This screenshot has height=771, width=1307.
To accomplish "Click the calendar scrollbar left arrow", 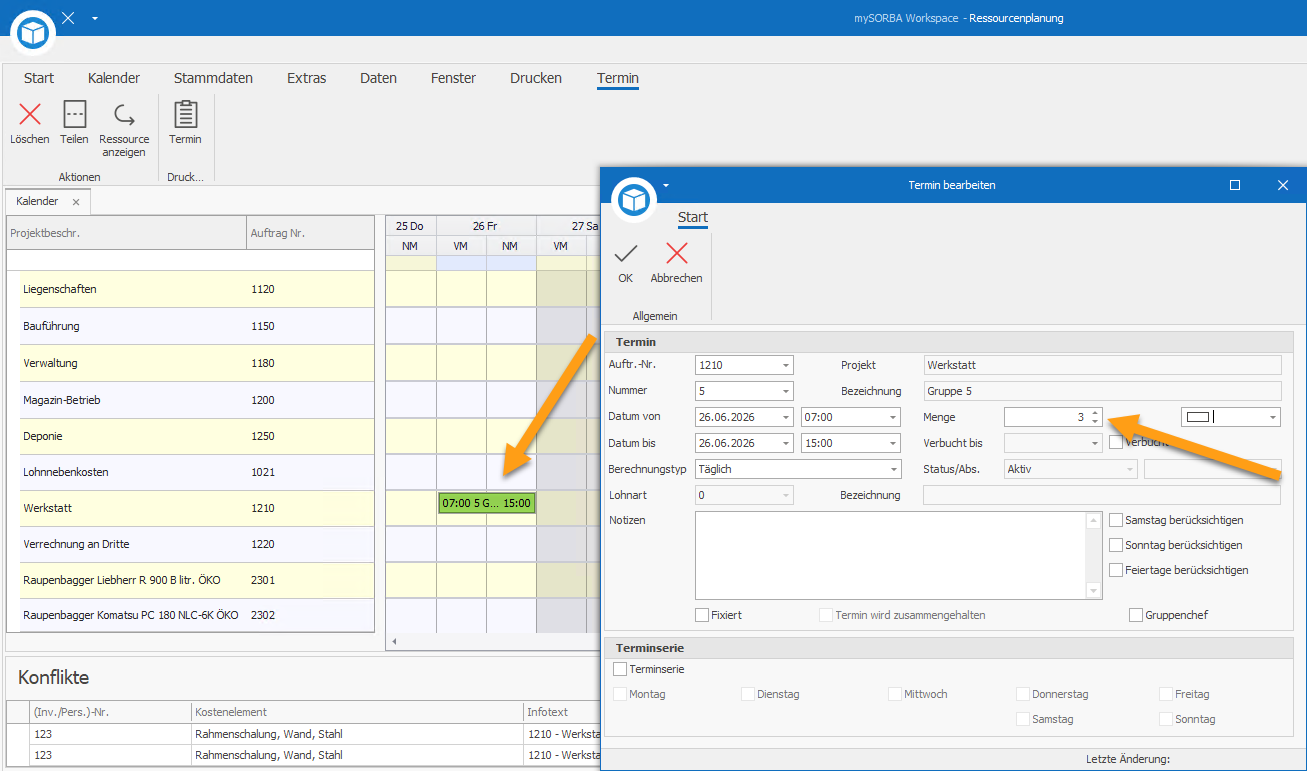I will coord(393,641).
